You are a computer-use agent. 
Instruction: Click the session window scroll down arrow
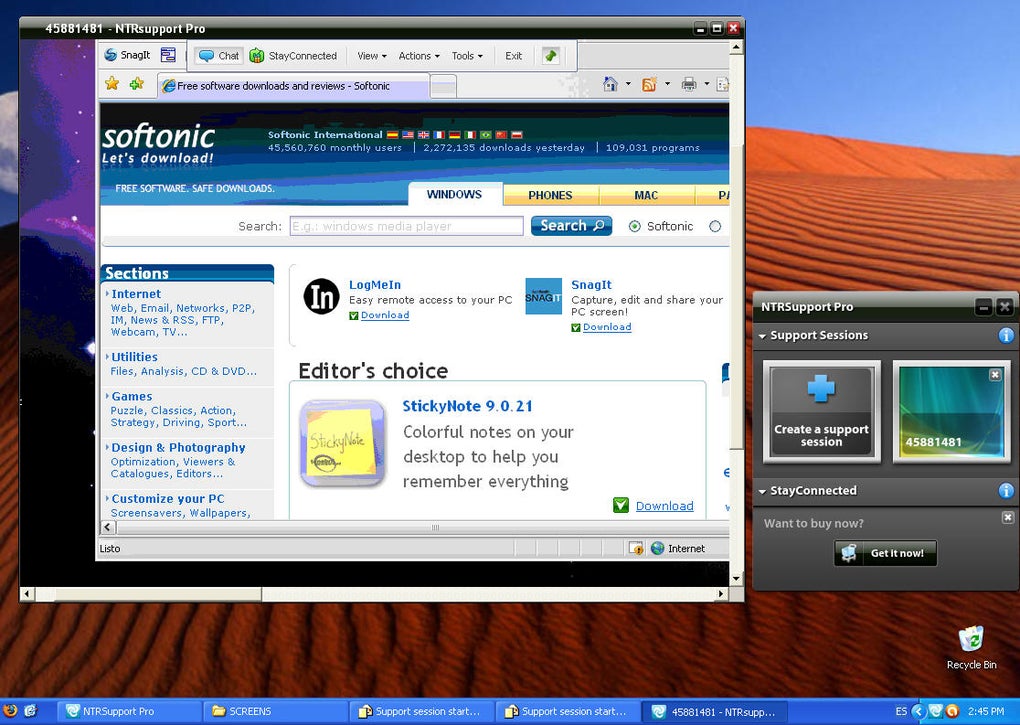pyautogui.click(x=736, y=578)
